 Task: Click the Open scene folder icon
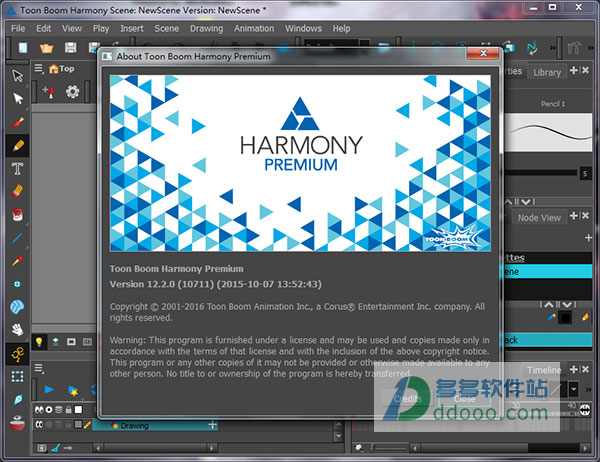(46, 48)
